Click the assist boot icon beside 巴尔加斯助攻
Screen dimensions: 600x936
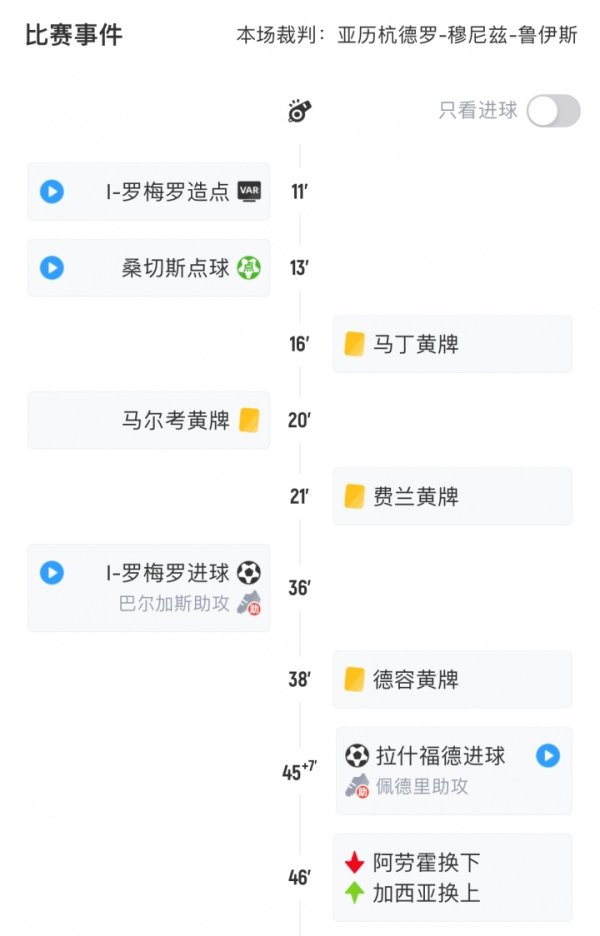coord(249,603)
